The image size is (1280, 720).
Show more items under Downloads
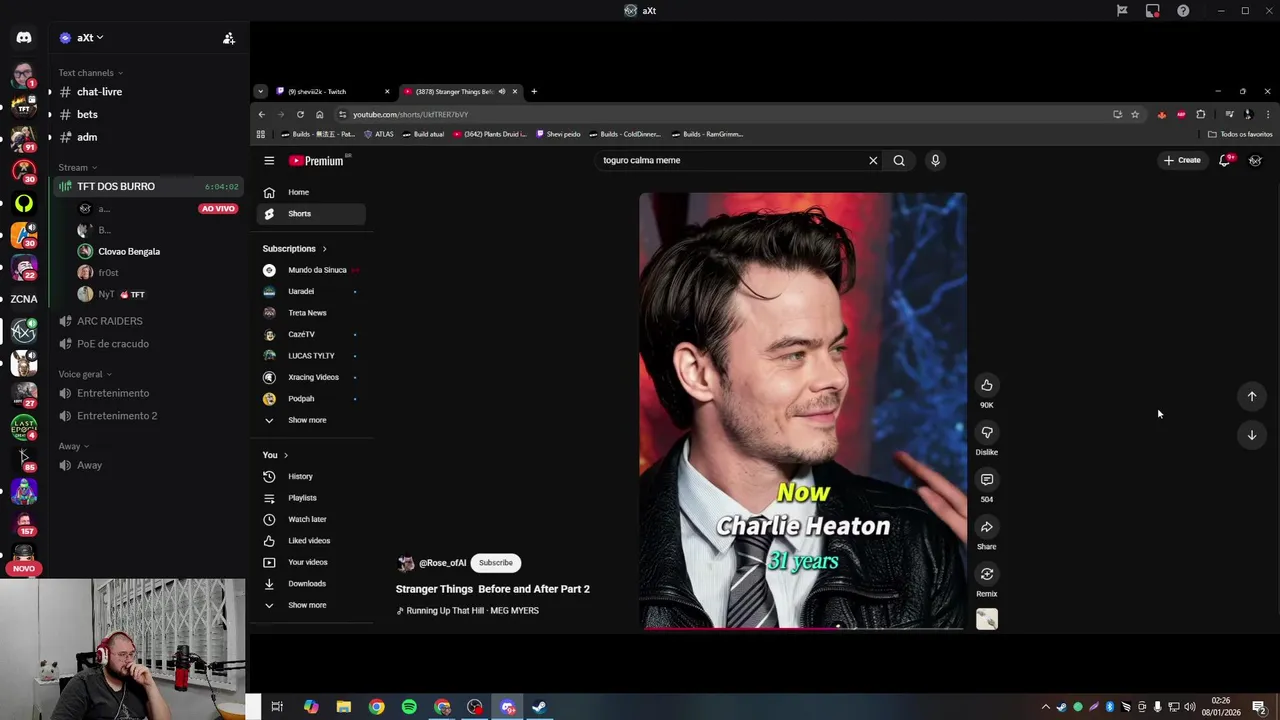[307, 605]
